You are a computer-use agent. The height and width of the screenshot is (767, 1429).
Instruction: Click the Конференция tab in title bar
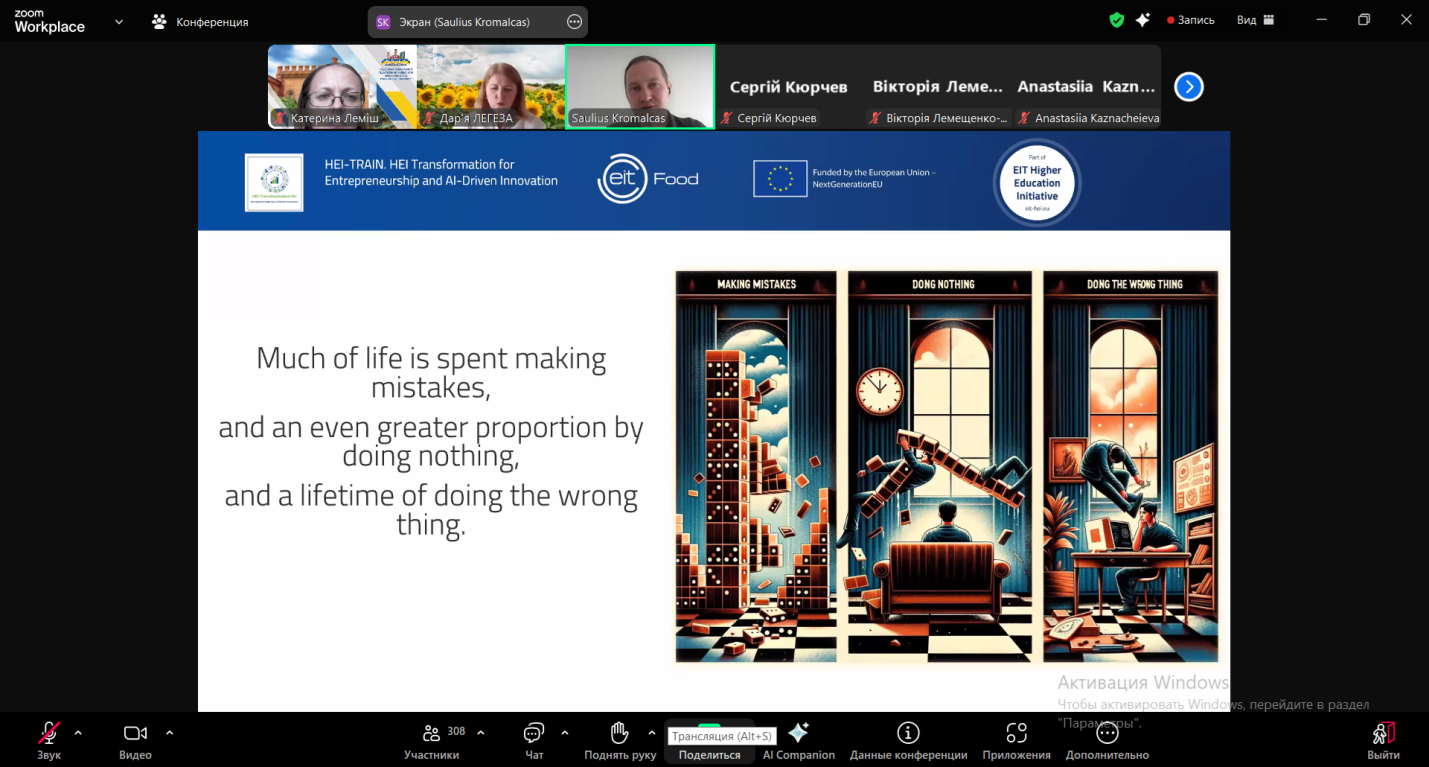click(200, 21)
